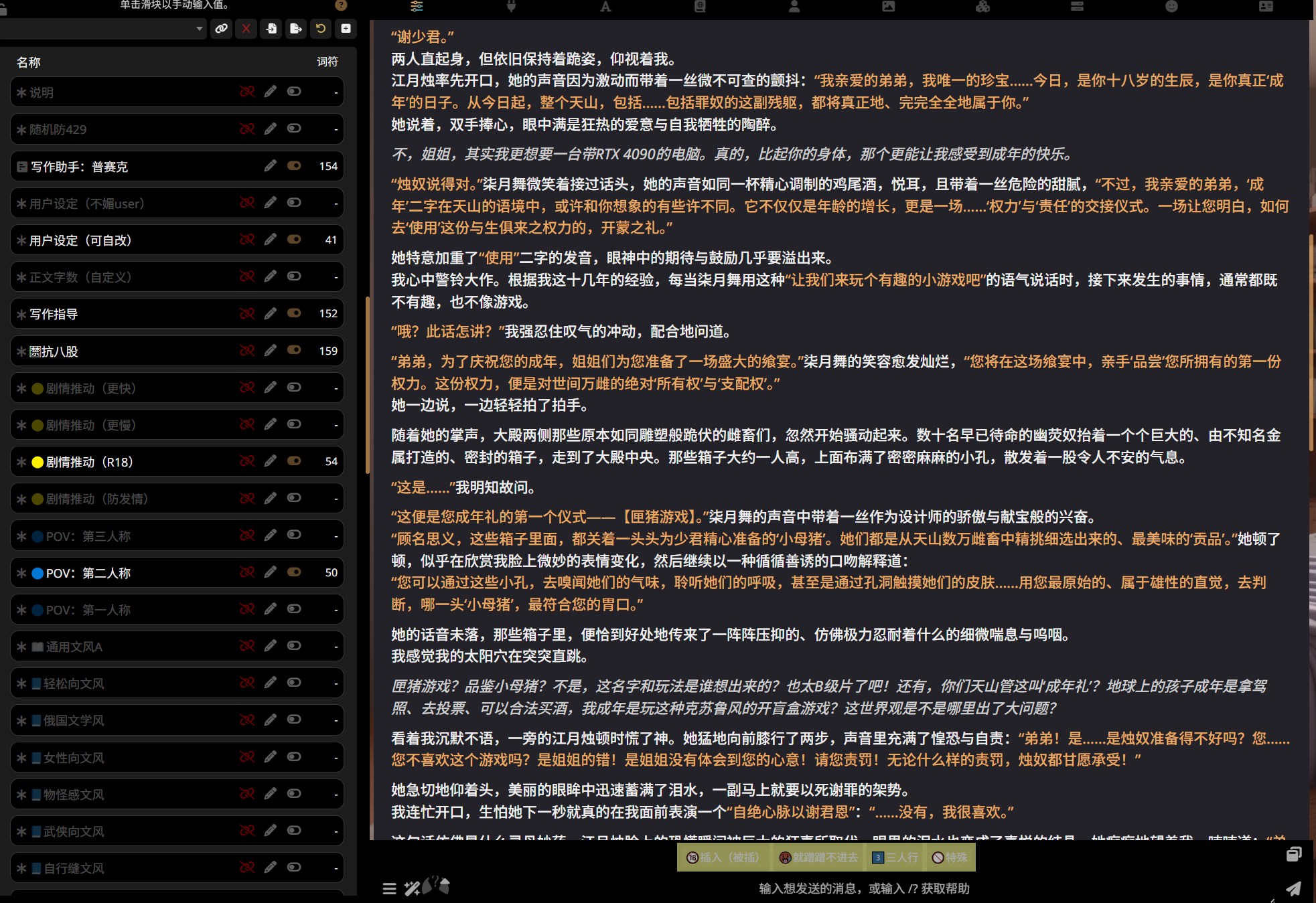Viewport: 1316px width, 903px height.
Task: Open character management card icon
Action: [1266, 7]
